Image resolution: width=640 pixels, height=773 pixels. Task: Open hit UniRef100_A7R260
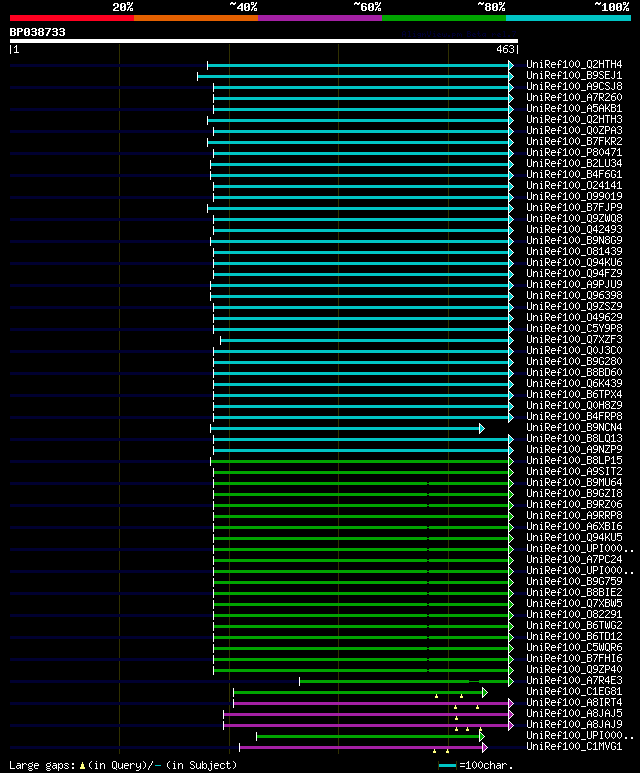coord(574,98)
